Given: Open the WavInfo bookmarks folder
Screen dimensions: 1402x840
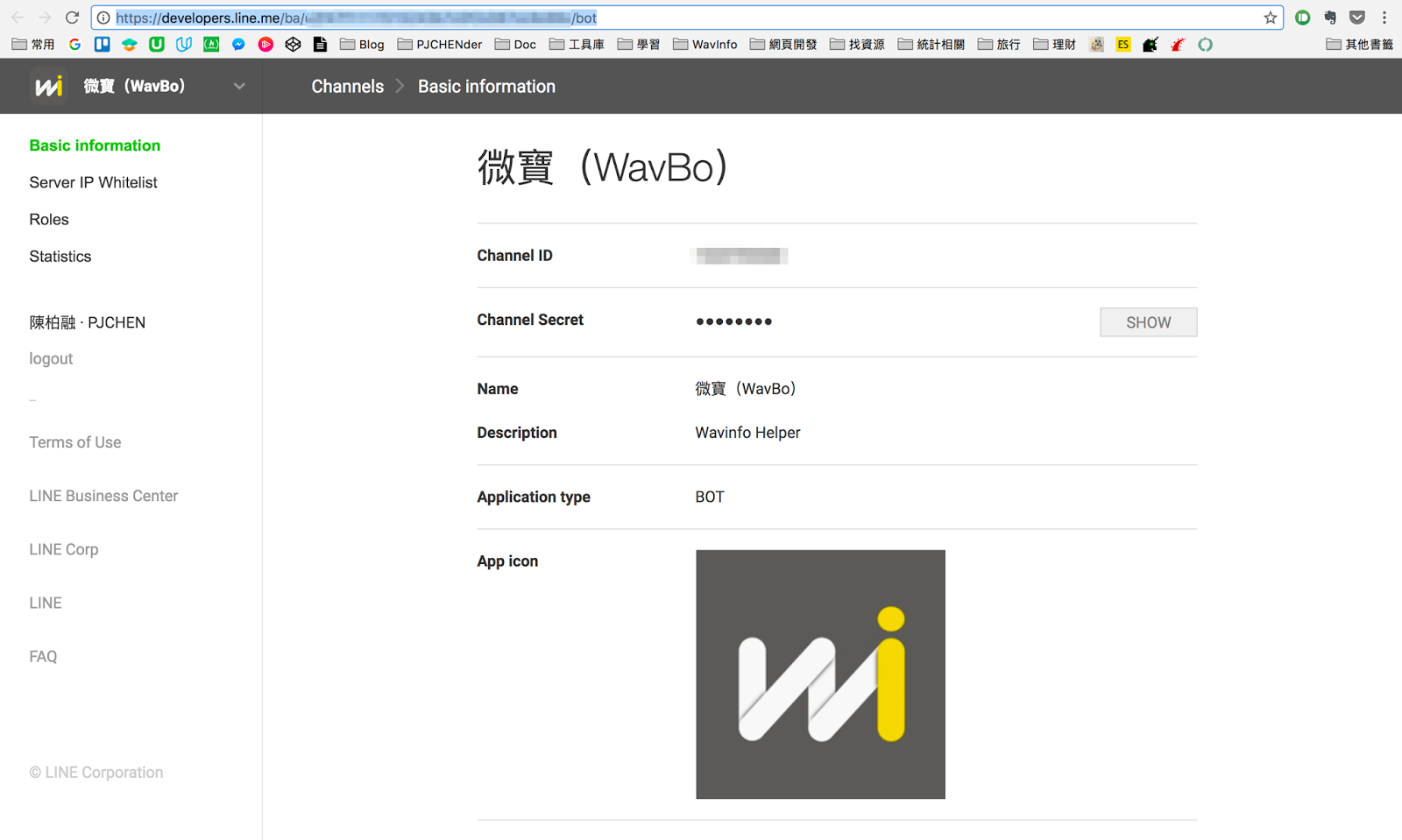Looking at the screenshot, I should click(x=705, y=44).
